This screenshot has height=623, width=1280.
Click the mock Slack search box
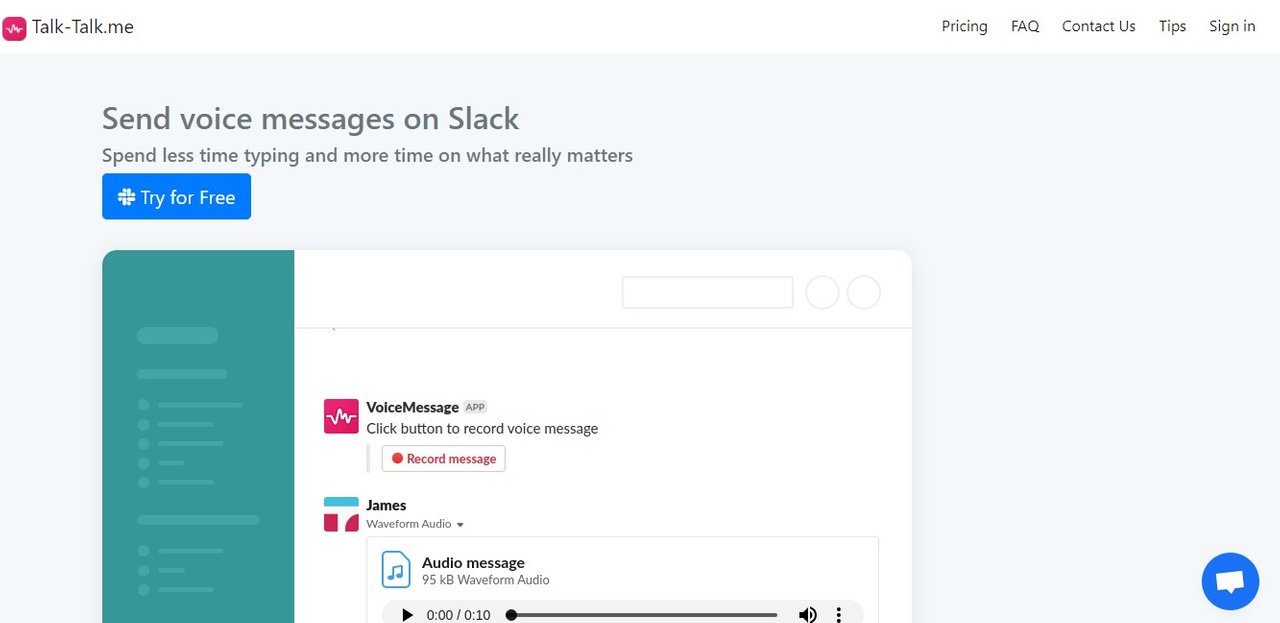point(708,292)
